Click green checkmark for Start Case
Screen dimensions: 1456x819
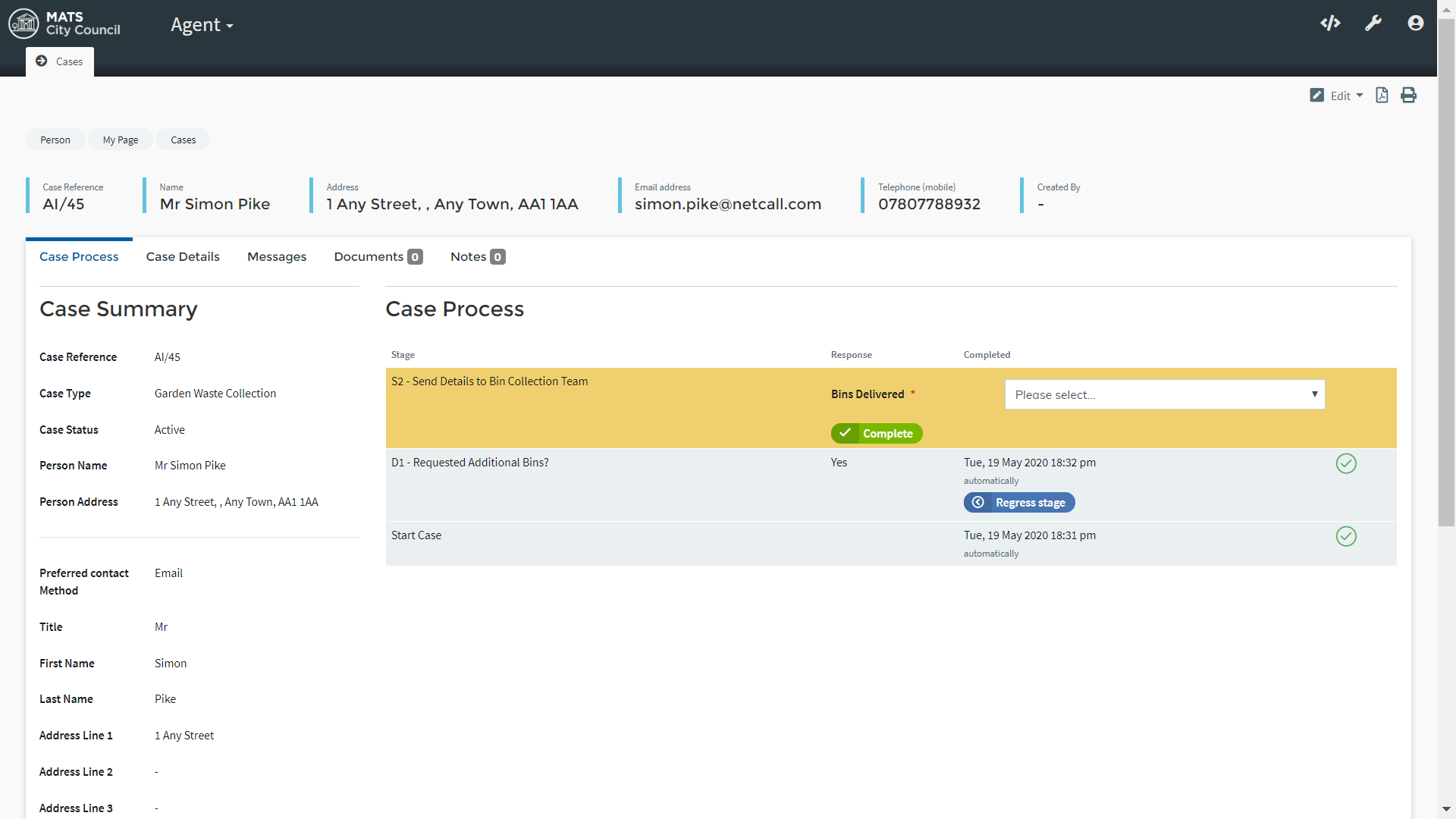(1346, 536)
